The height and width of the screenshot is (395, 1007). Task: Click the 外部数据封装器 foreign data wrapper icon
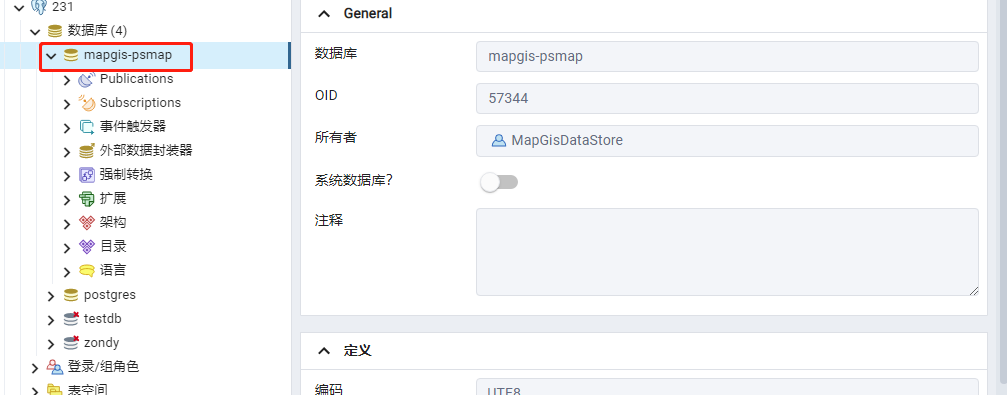[87, 151]
